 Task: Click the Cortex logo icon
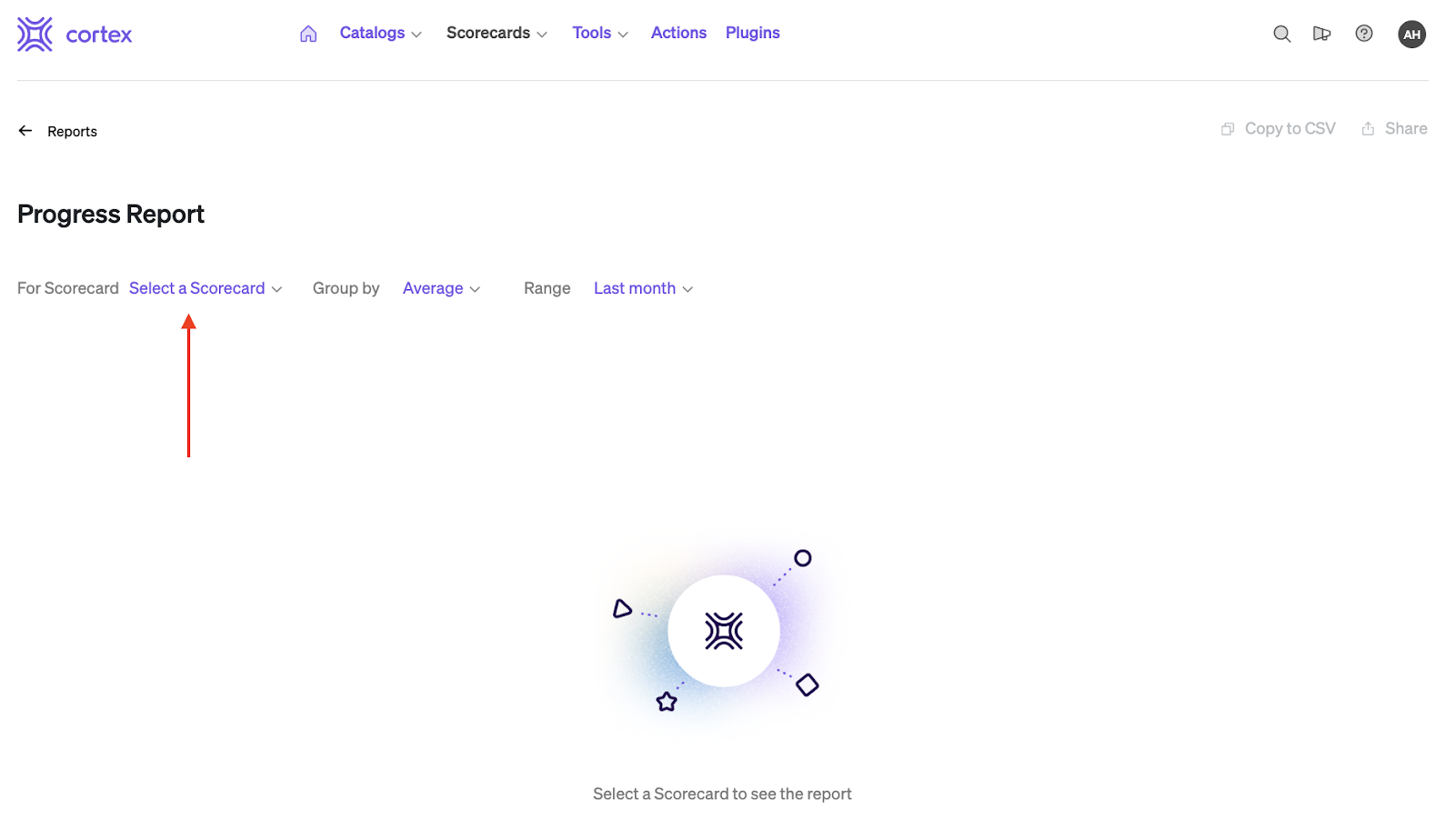tap(35, 35)
